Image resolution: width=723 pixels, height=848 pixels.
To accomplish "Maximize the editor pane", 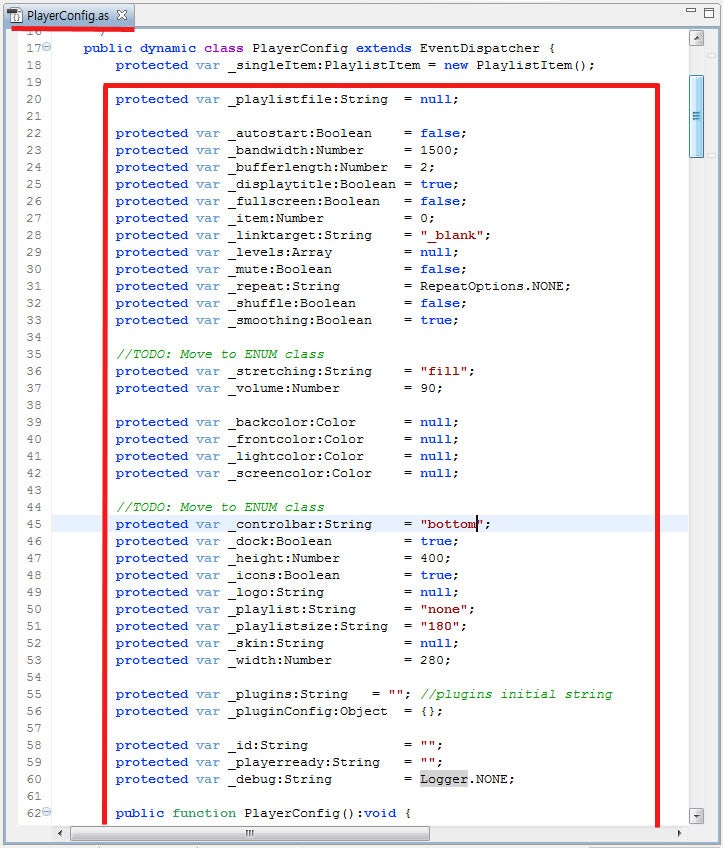I will click(709, 12).
